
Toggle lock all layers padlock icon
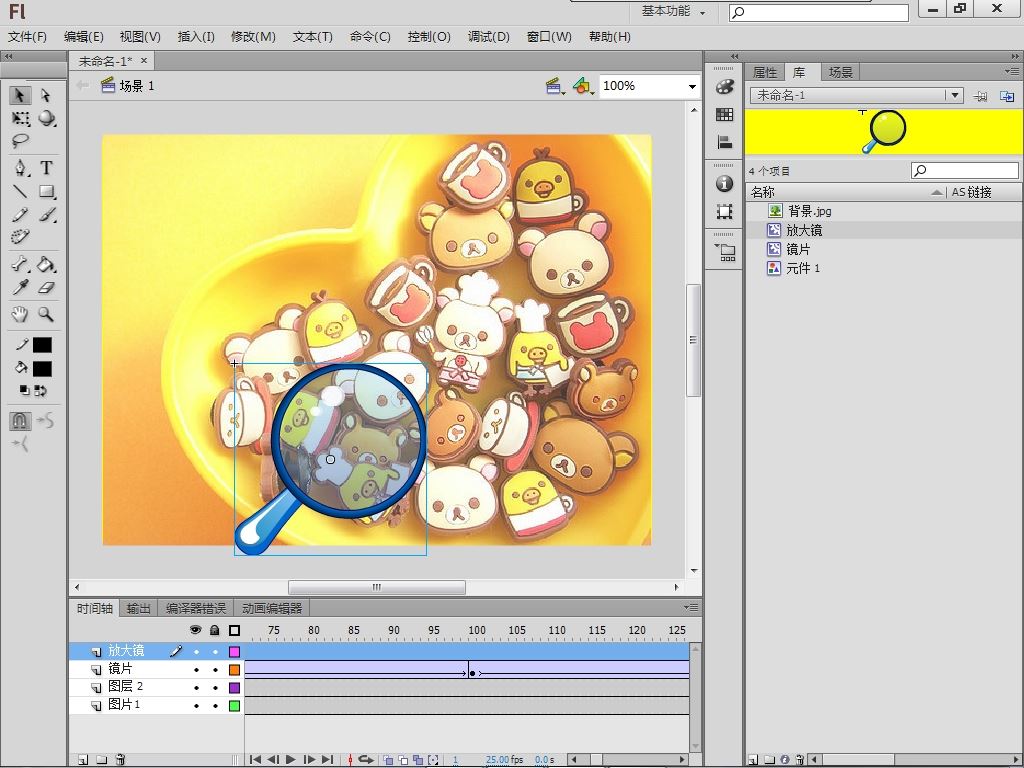(x=215, y=630)
